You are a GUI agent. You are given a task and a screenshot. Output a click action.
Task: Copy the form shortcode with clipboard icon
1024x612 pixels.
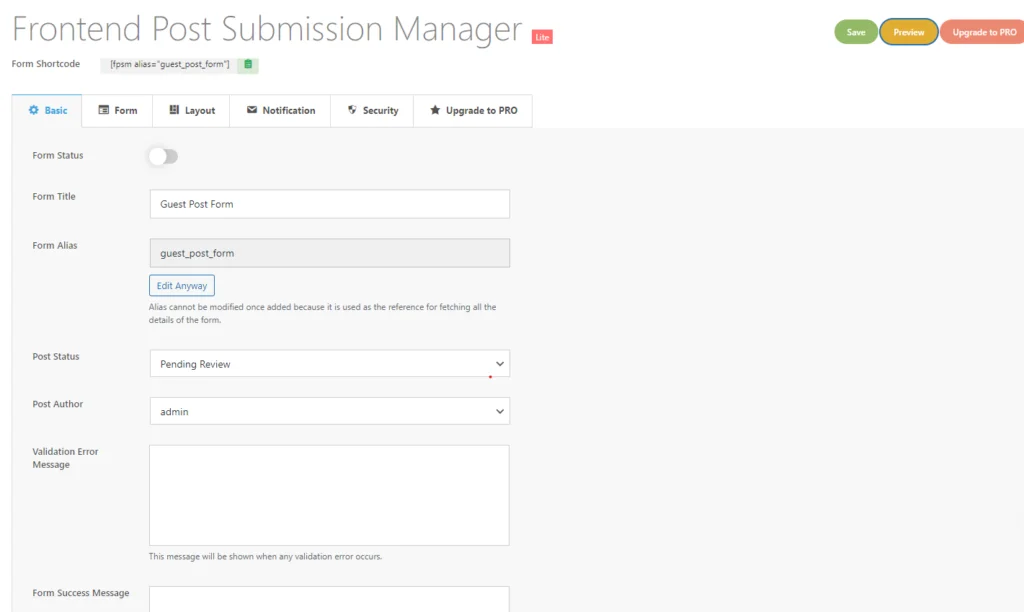[x=248, y=65]
